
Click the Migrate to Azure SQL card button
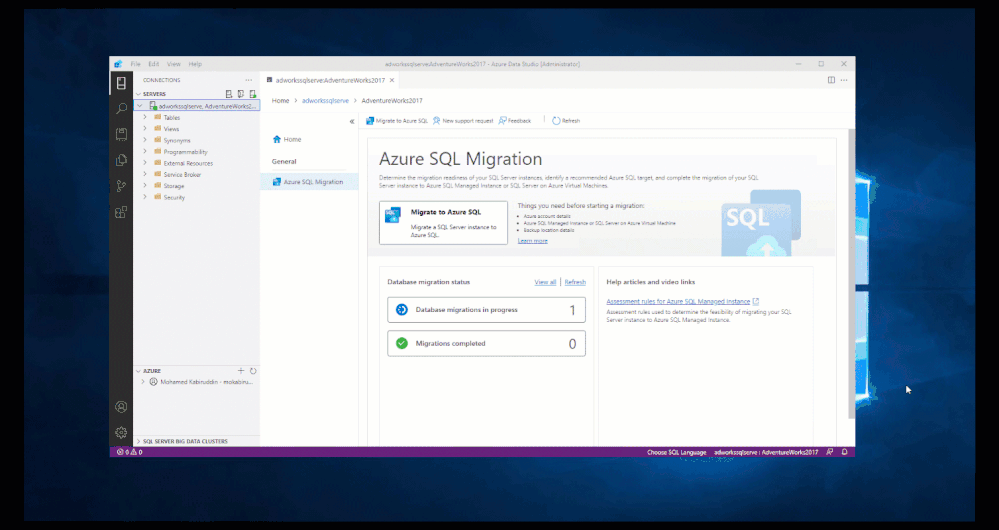click(x=443, y=223)
